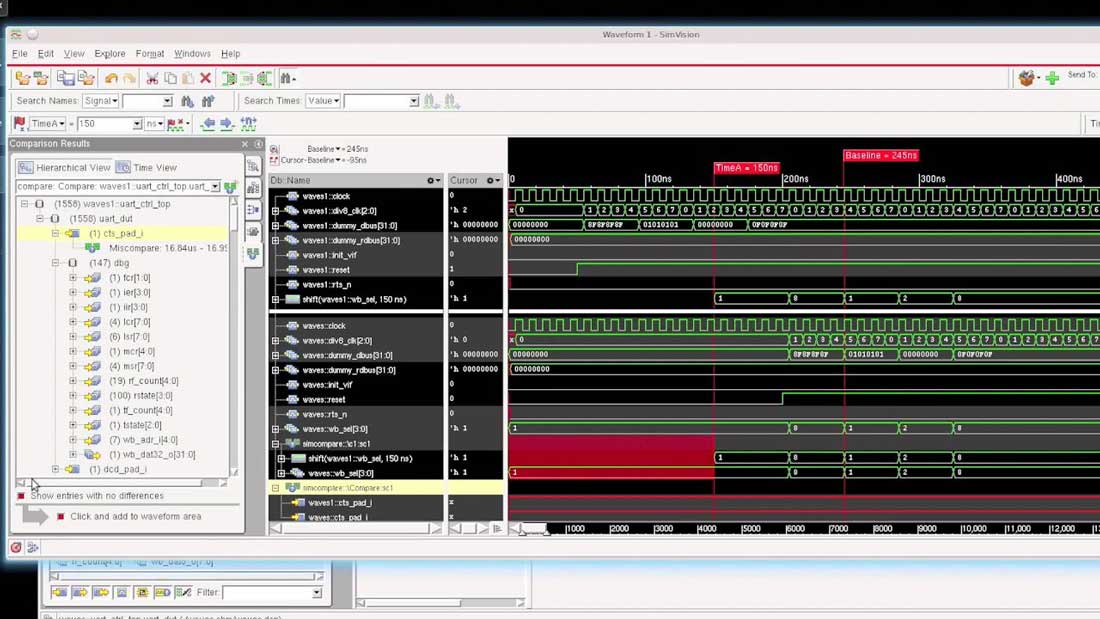The height and width of the screenshot is (619, 1100).
Task: Click the next-edge blue arrow icon
Action: pos(226,122)
